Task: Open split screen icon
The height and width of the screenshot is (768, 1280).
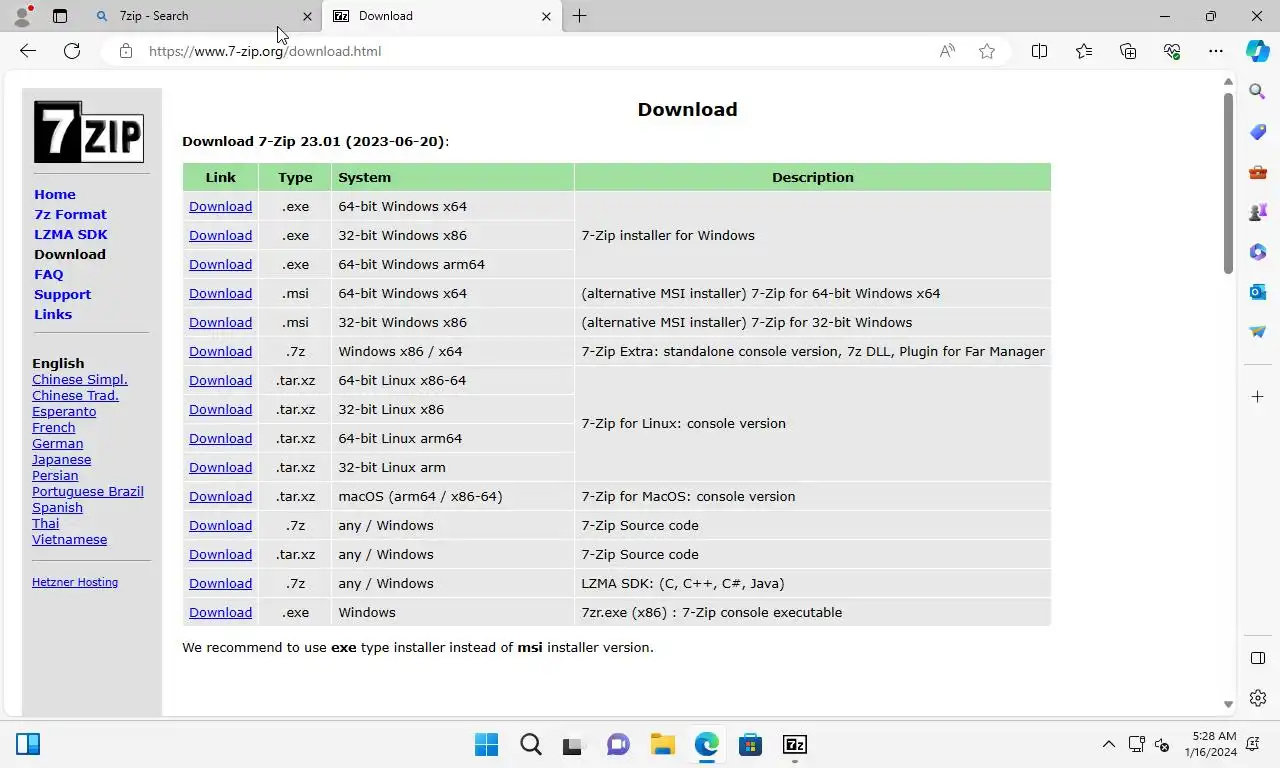Action: point(1039,51)
